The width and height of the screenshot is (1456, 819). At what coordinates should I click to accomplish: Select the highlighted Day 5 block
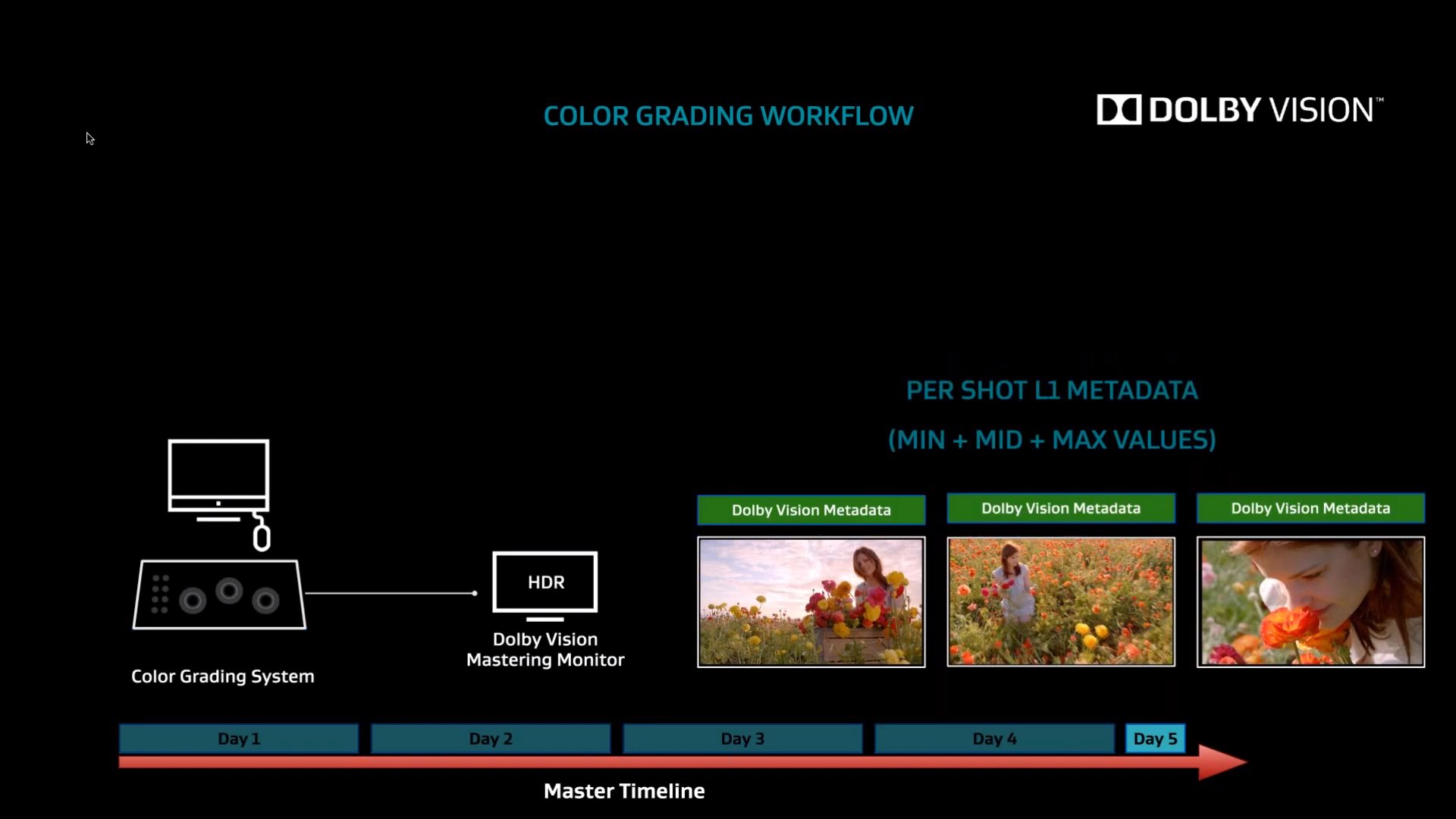[1155, 739]
